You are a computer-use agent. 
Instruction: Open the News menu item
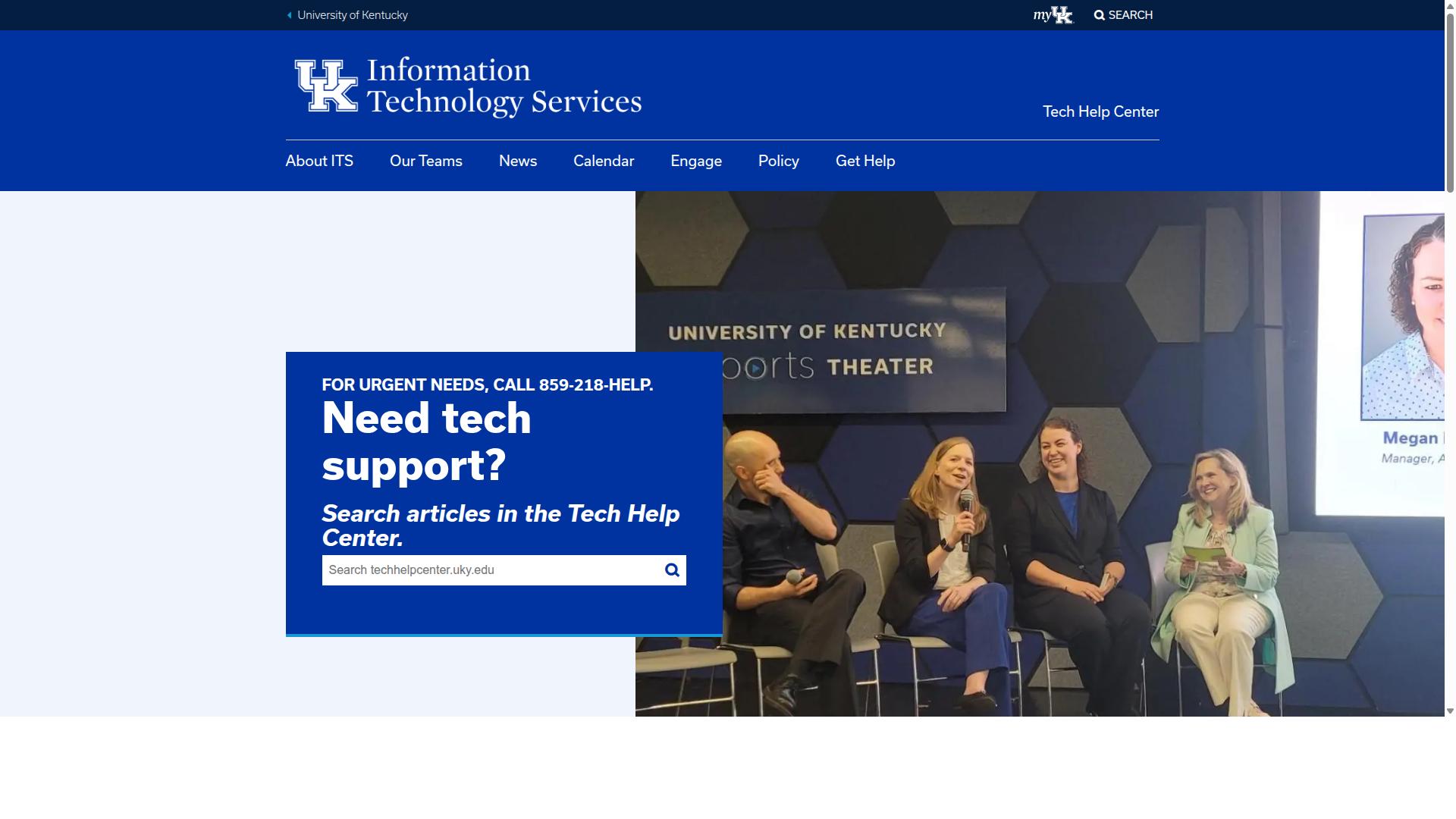(518, 161)
